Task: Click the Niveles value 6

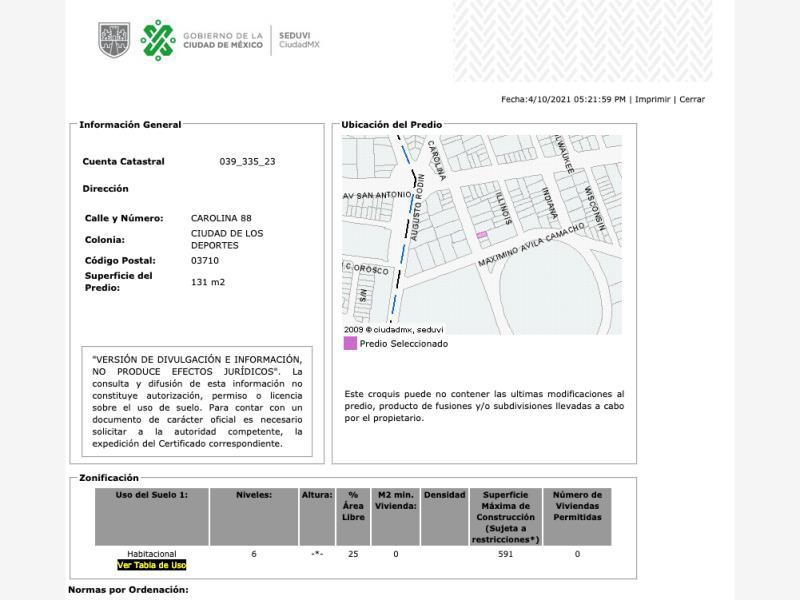Action: pos(254,554)
